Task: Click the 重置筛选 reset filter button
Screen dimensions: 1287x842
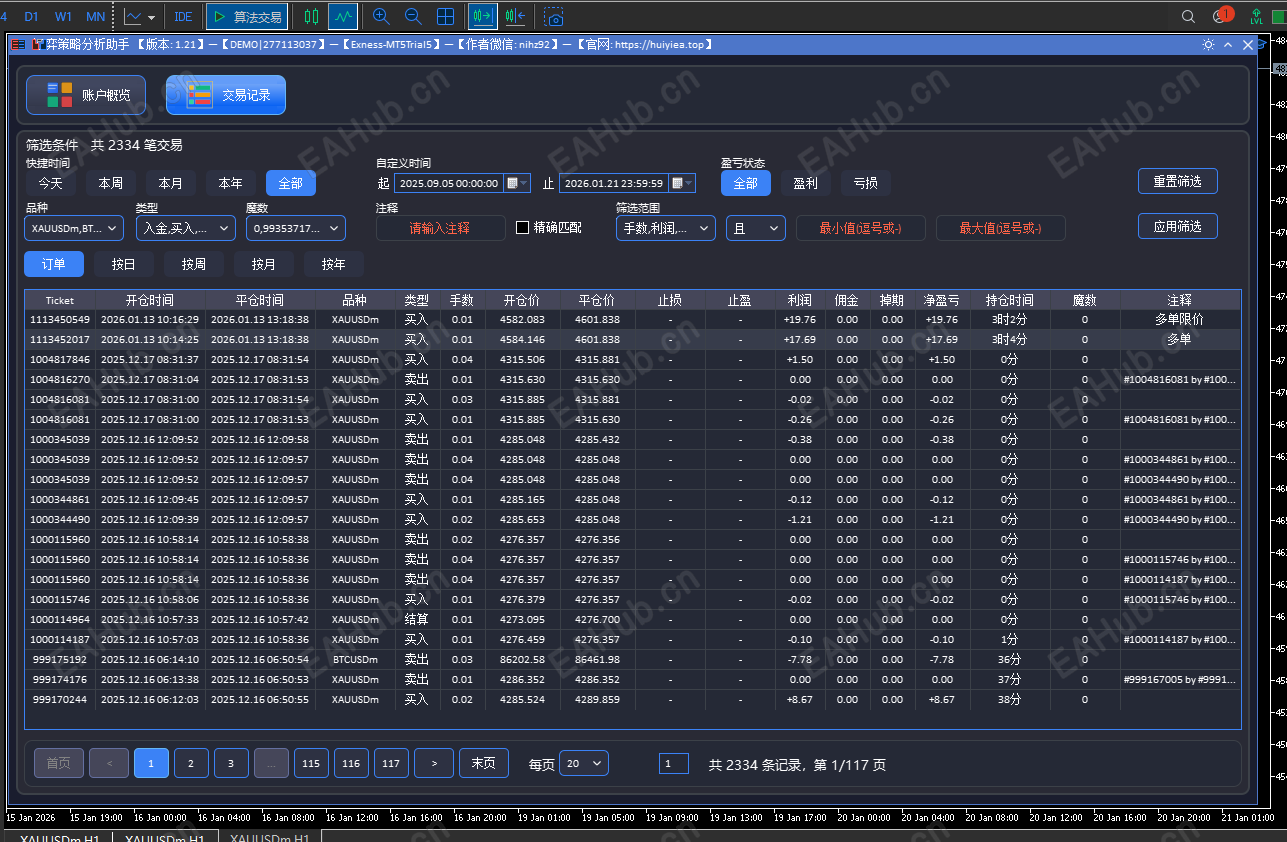Action: tap(1178, 181)
